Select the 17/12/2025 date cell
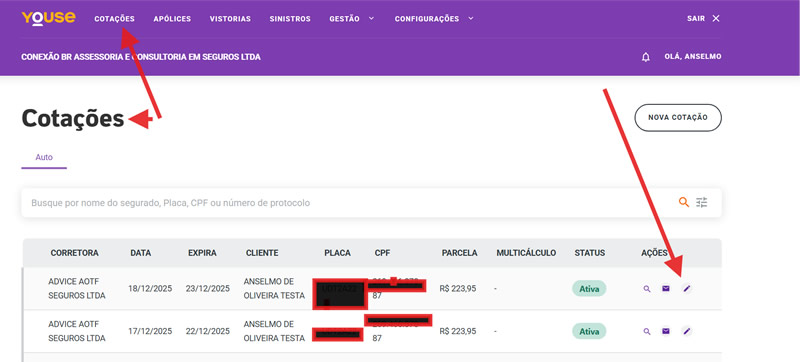 (150, 331)
